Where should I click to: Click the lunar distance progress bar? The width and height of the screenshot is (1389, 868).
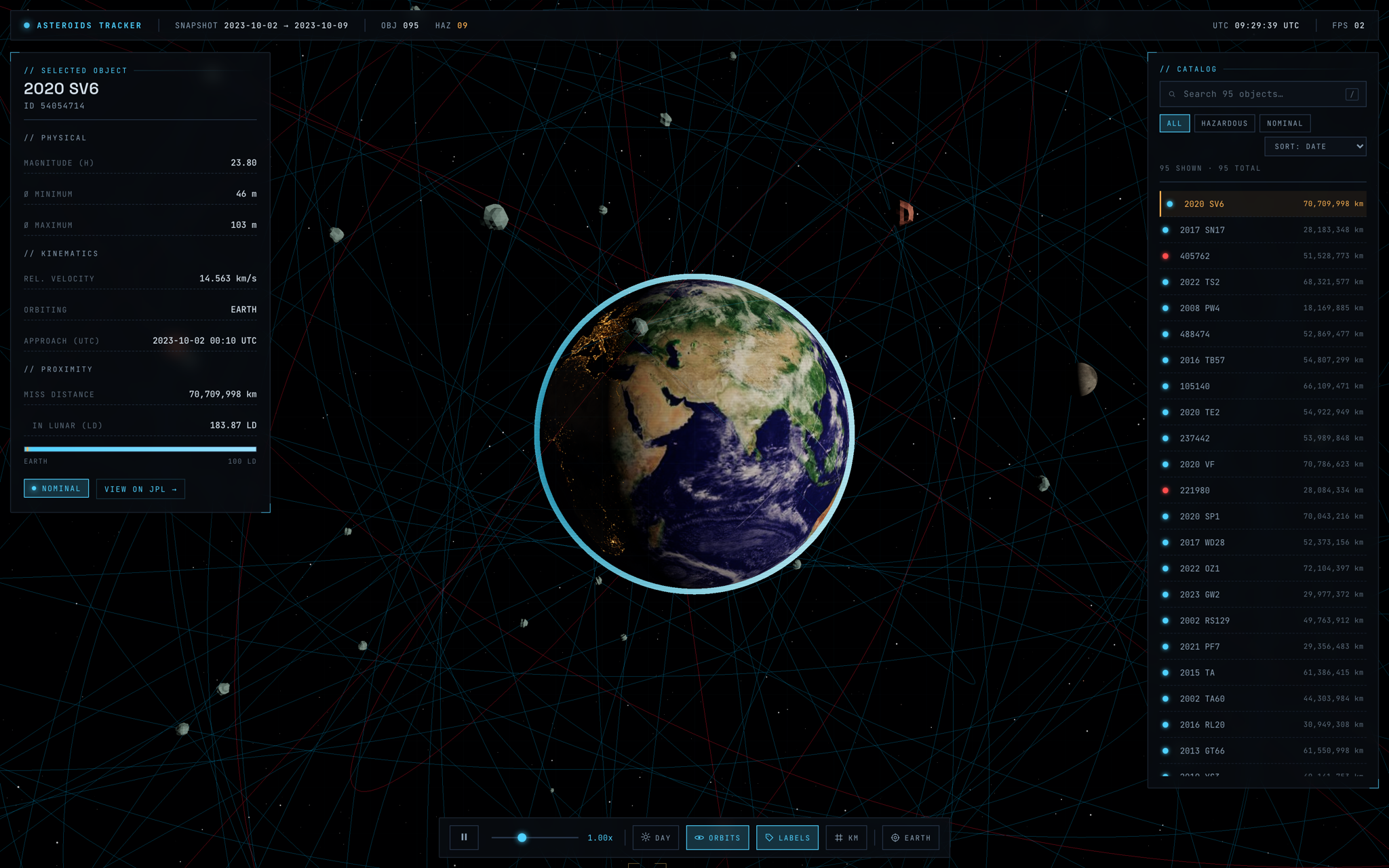click(x=140, y=449)
